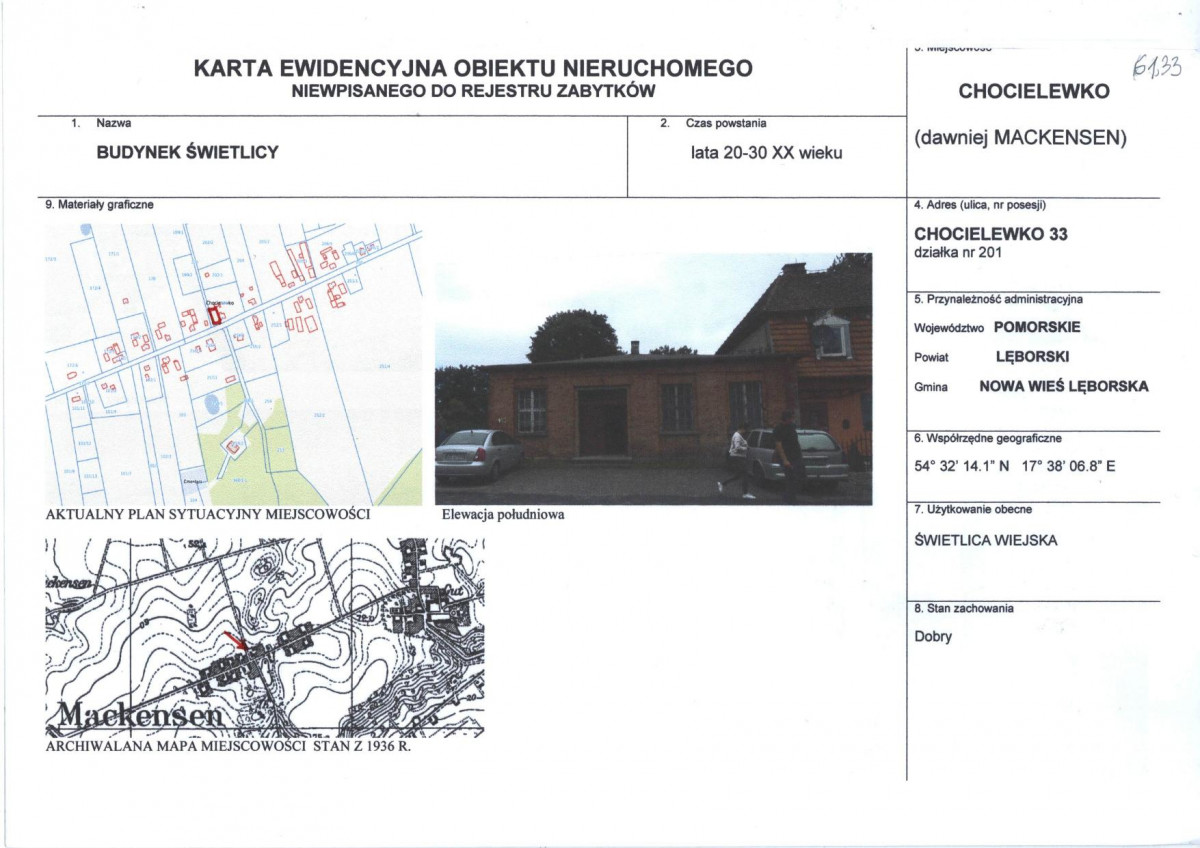Select the condition value 'Dobry'
Image resolution: width=1200 pixels, height=848 pixels.
pos(933,637)
